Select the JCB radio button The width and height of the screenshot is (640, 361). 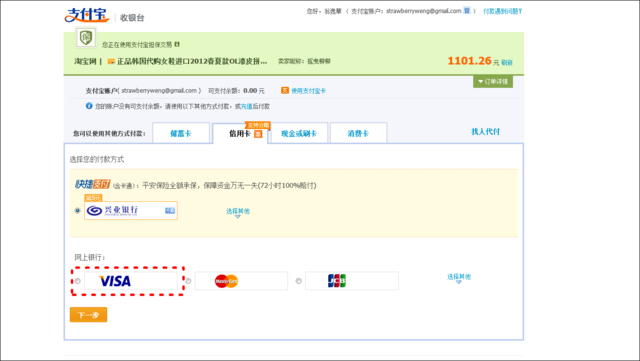(298, 281)
